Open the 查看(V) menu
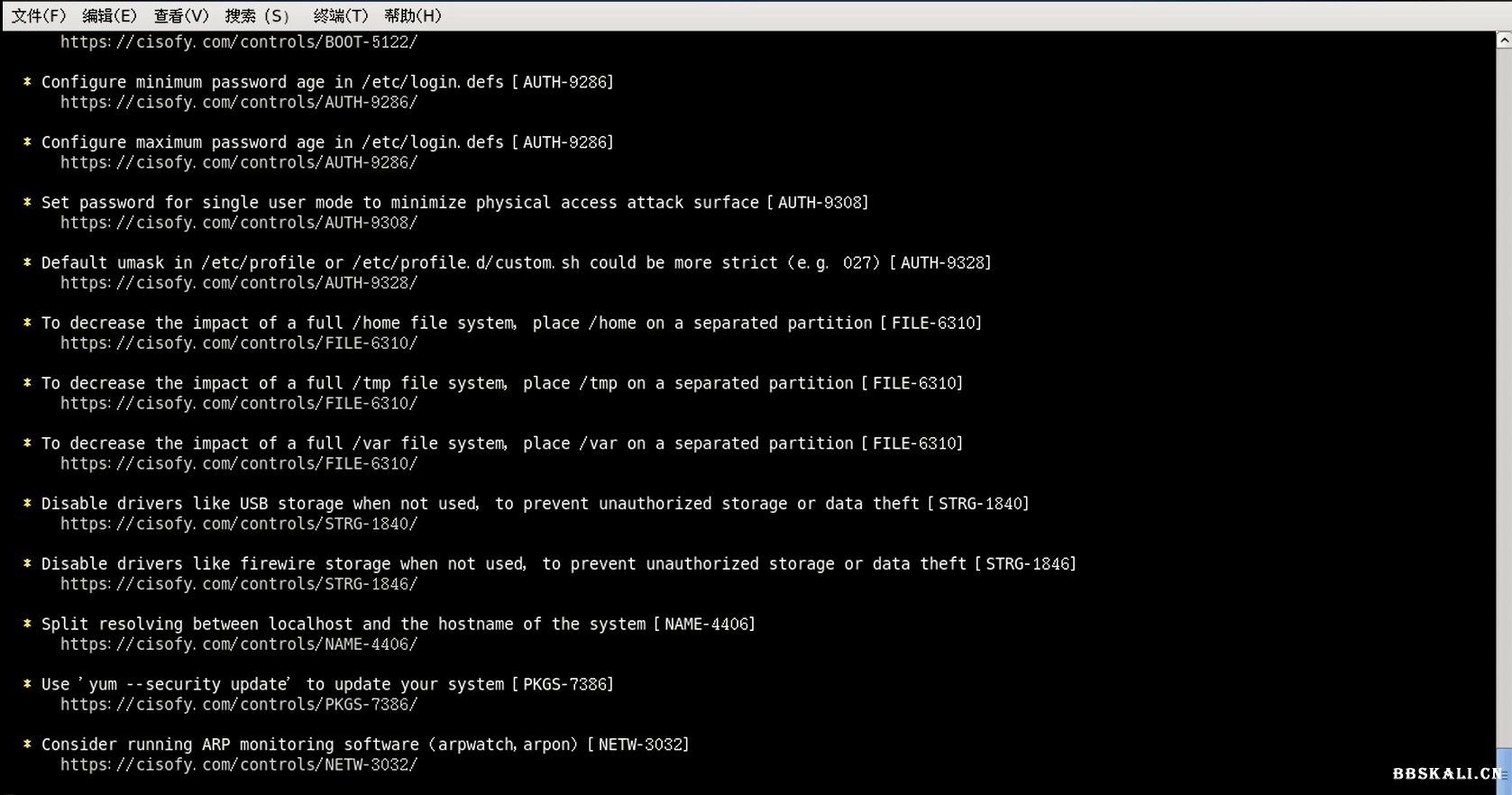 (180, 15)
